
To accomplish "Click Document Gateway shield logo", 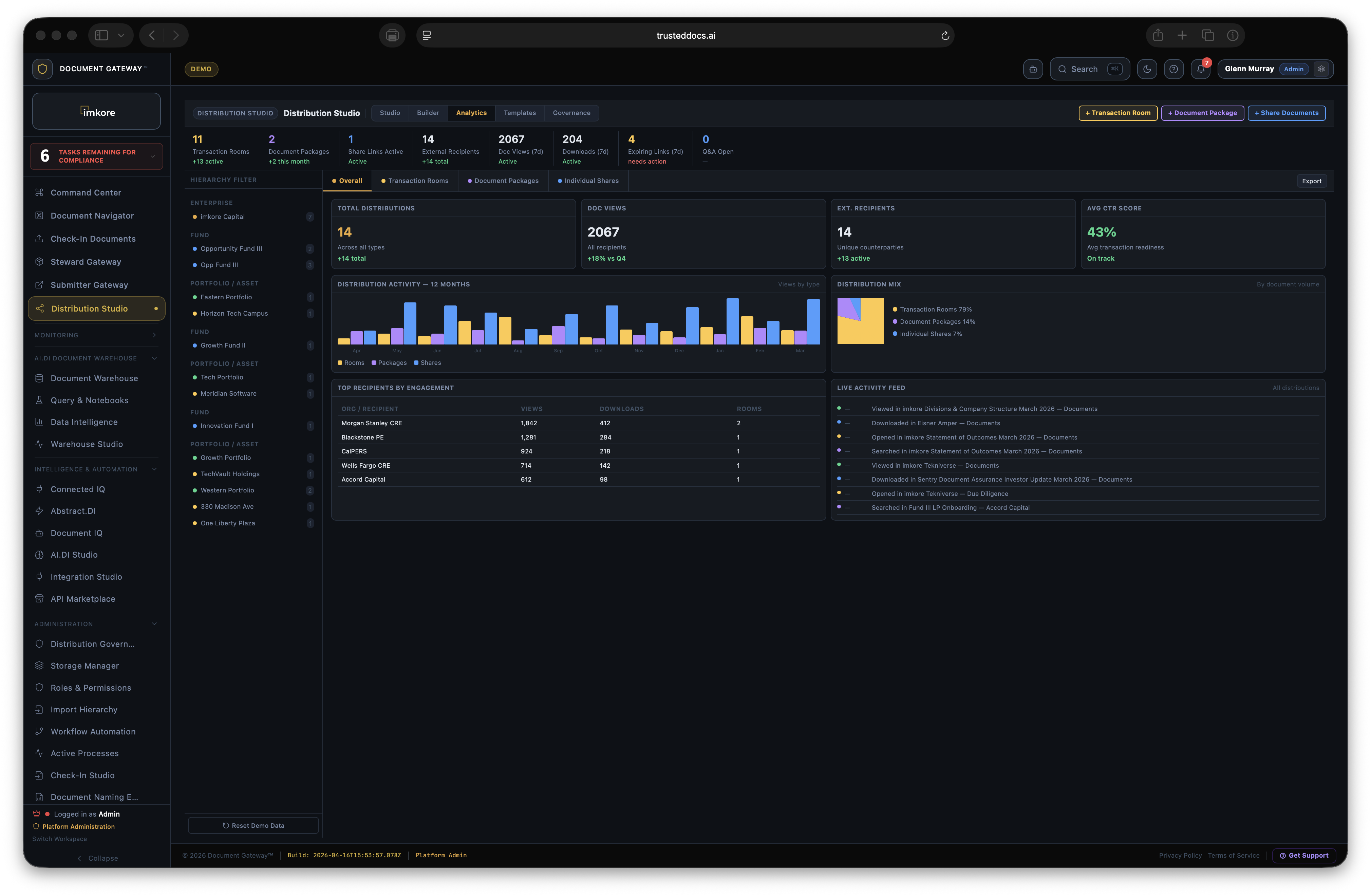I will click(43, 69).
